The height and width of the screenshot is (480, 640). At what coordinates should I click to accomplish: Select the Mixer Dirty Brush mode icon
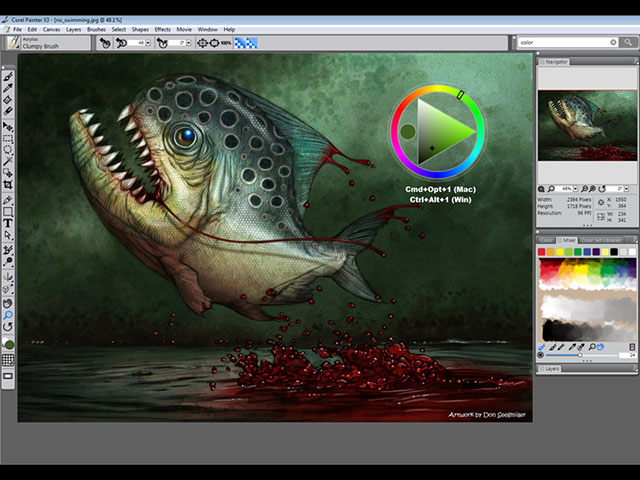(x=542, y=347)
